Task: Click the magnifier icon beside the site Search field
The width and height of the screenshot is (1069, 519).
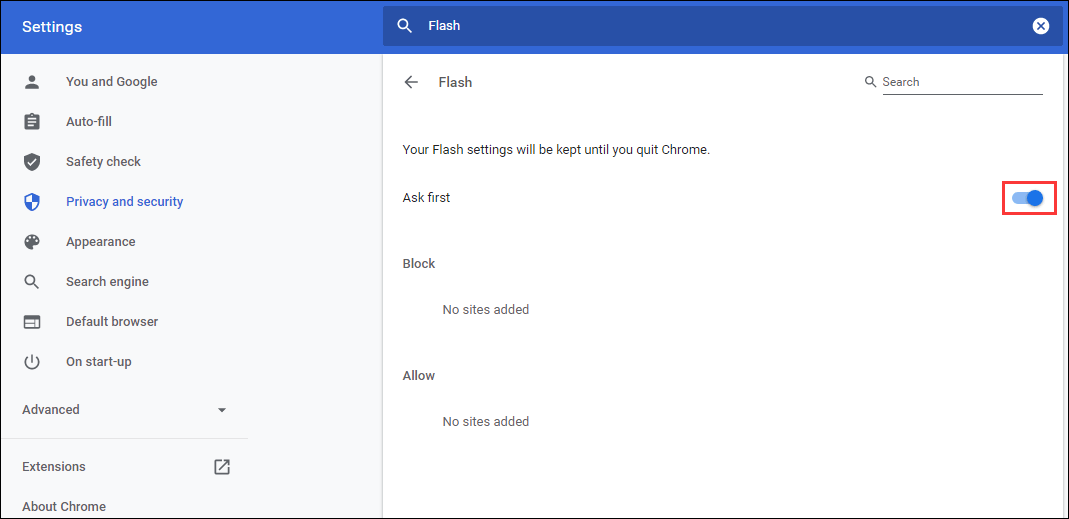Action: [870, 82]
